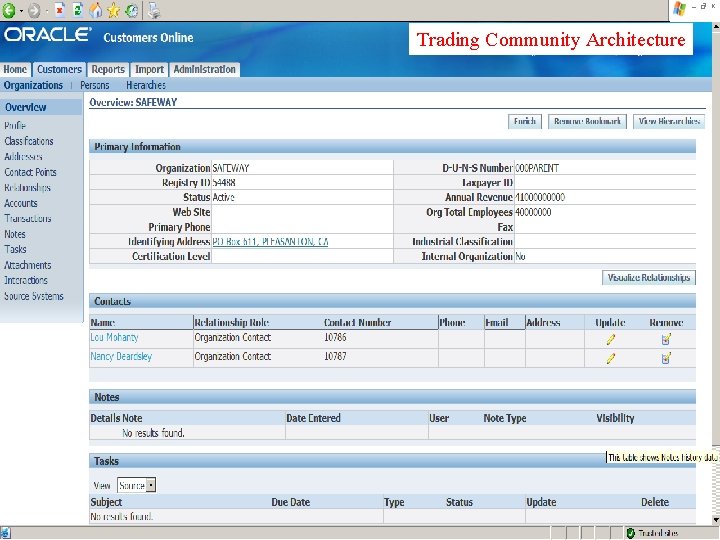Click the Remove Bookmark button

click(x=587, y=122)
